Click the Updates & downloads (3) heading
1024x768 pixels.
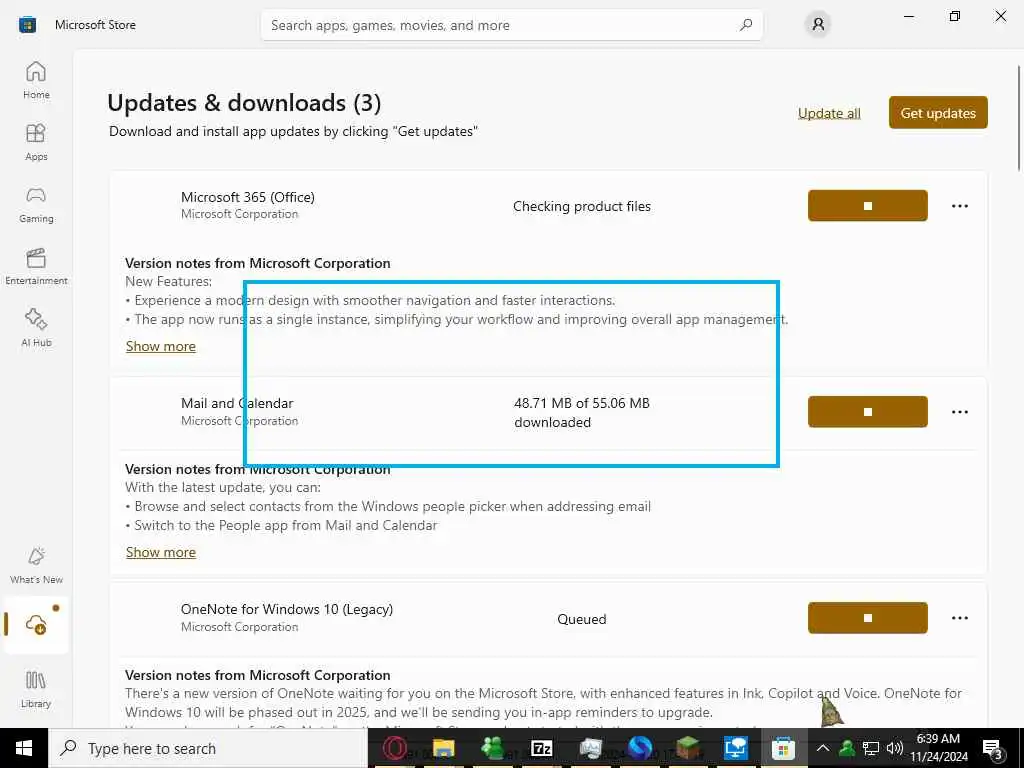244,103
